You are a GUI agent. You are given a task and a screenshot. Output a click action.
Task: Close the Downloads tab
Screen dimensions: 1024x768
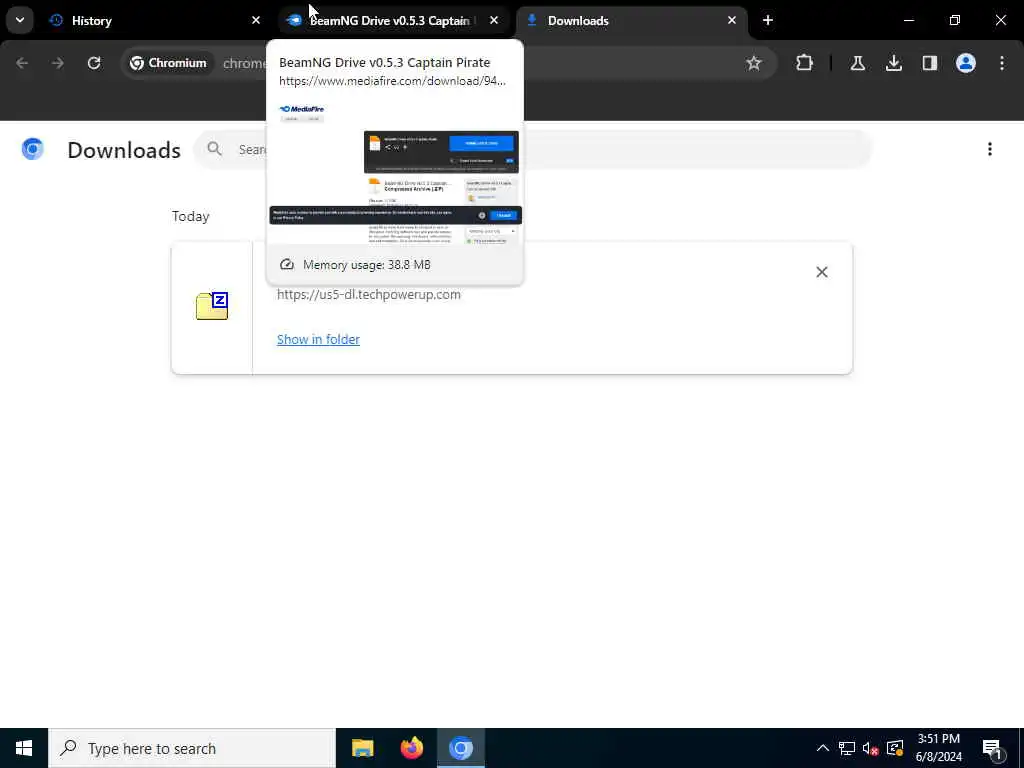pos(731,20)
